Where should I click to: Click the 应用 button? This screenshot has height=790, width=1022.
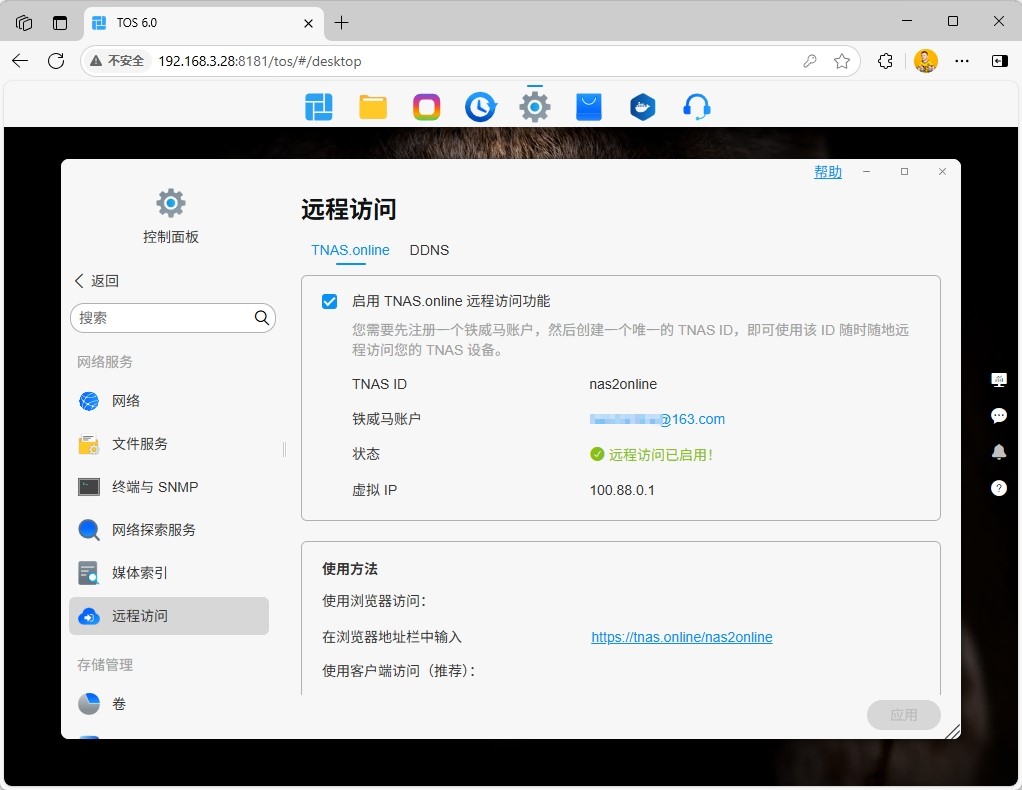pyautogui.click(x=903, y=715)
